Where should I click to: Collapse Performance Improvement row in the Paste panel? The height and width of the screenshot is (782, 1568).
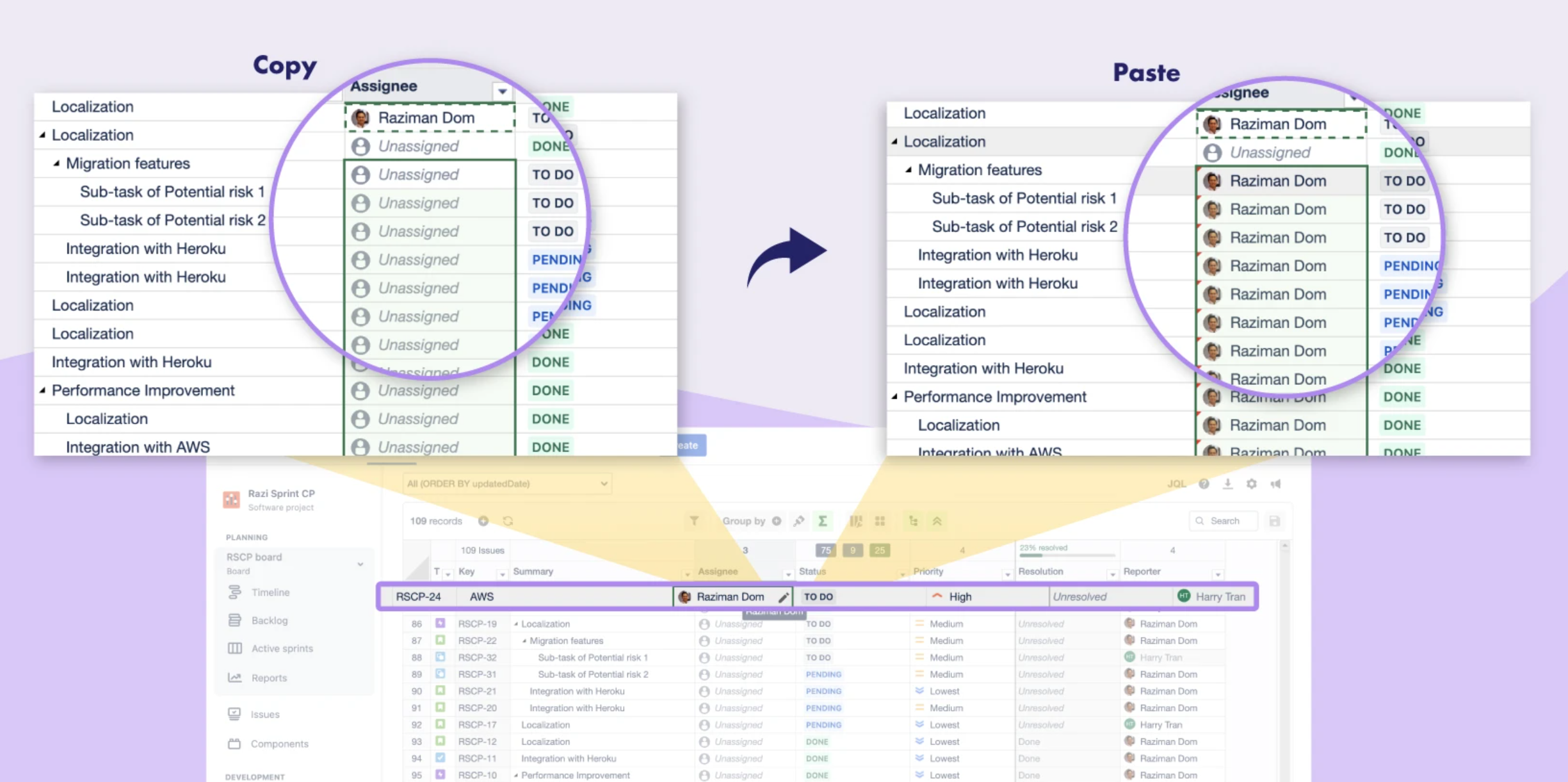click(x=894, y=396)
